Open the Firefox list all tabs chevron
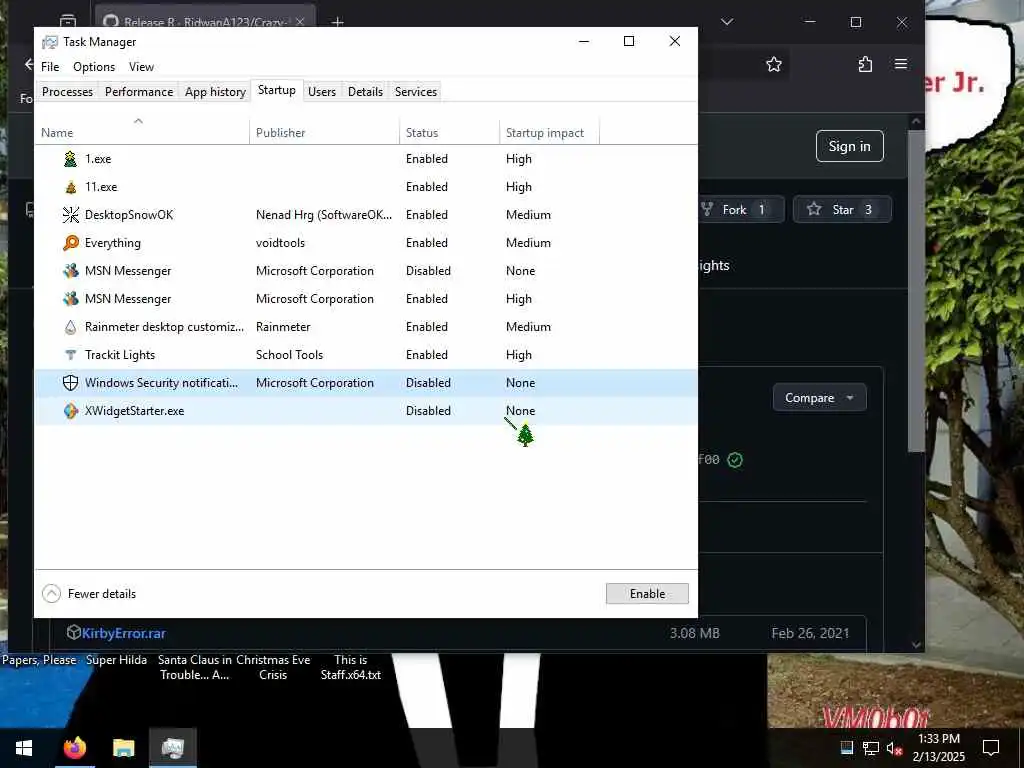 click(x=727, y=22)
